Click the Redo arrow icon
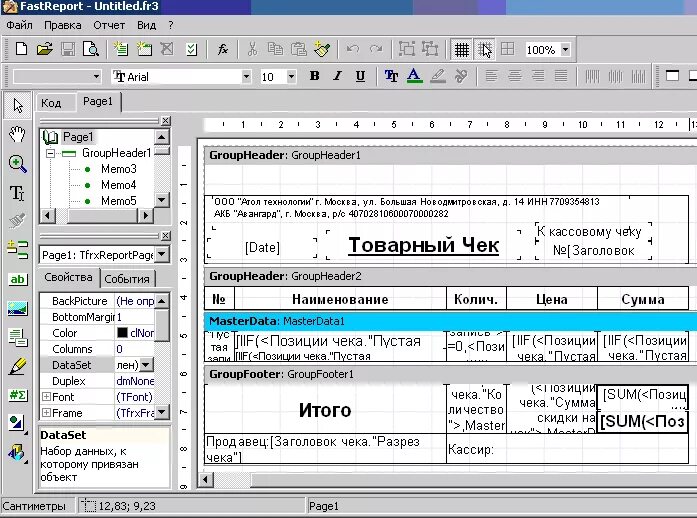The width and height of the screenshot is (697, 518). click(x=376, y=49)
